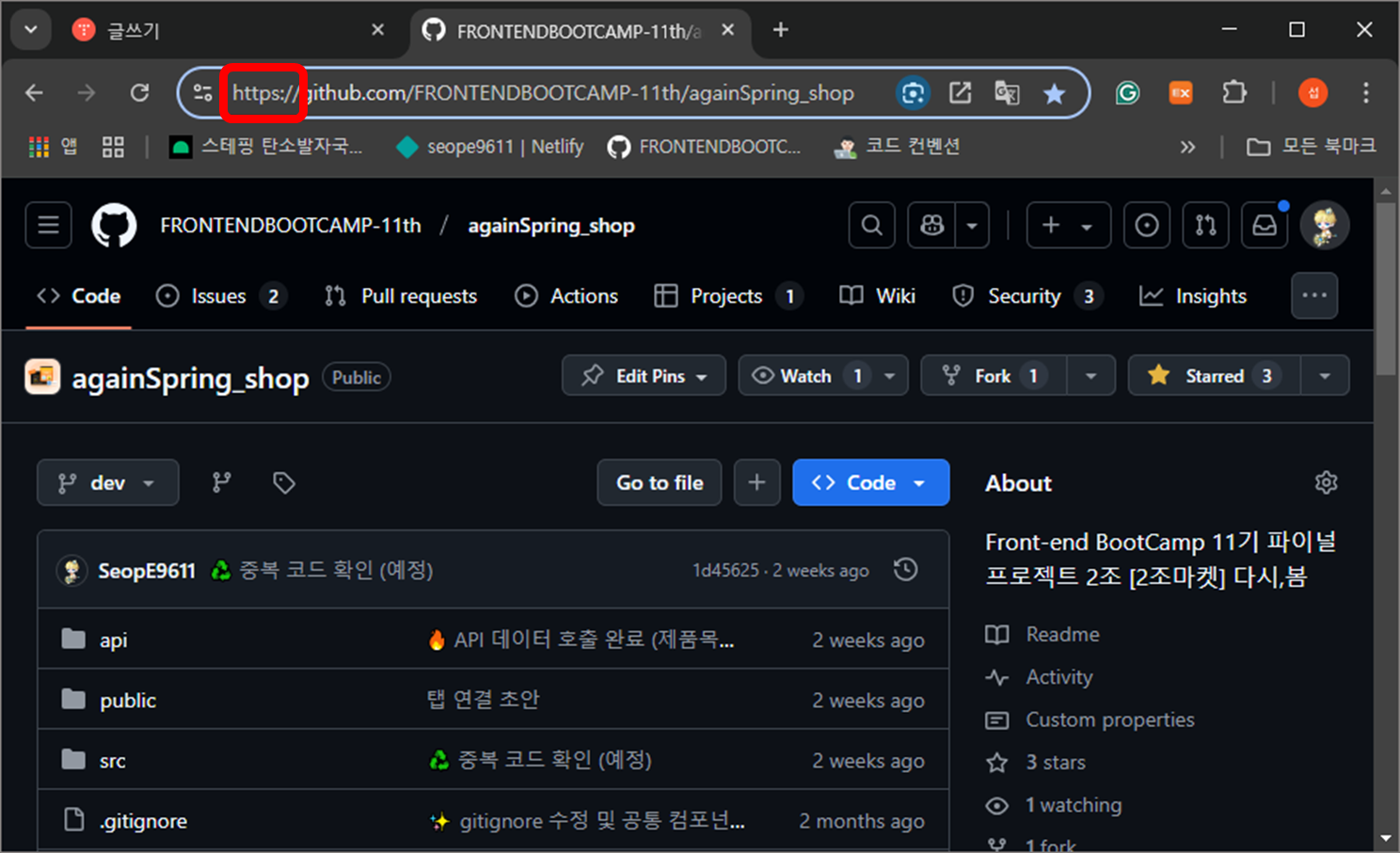Click the Google Lens search icon

[x=912, y=93]
